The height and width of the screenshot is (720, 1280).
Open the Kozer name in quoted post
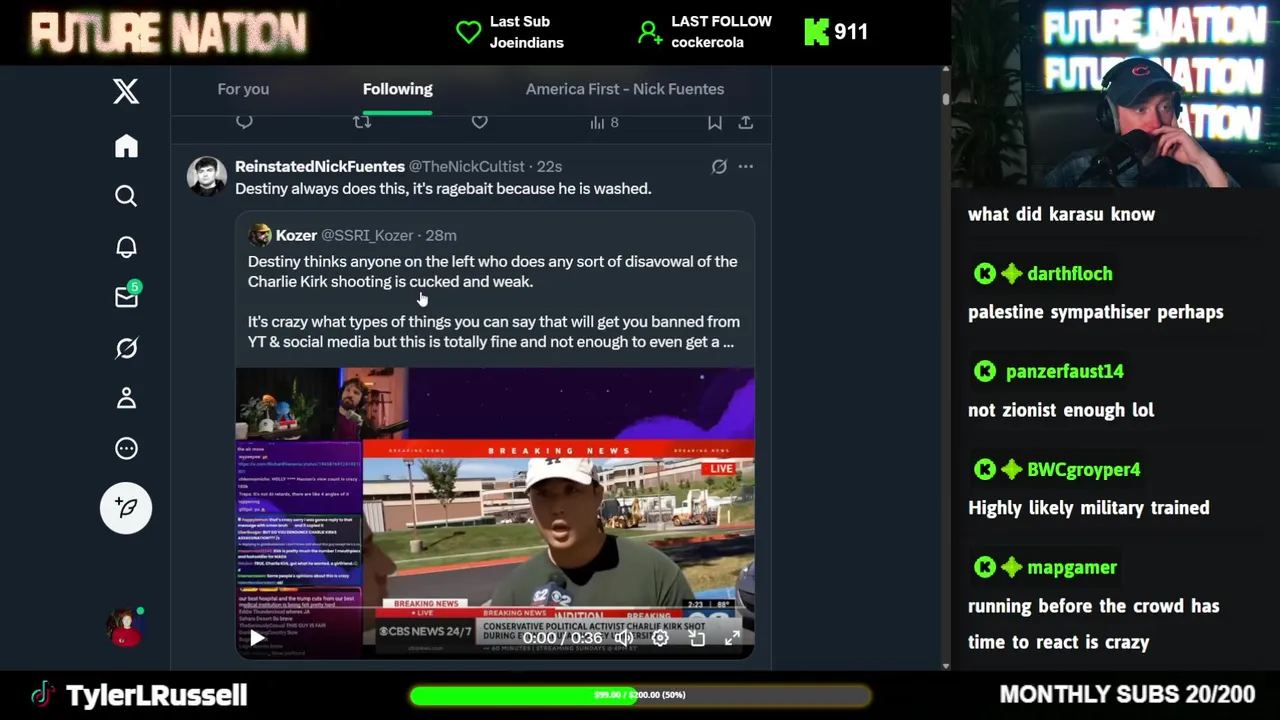[x=296, y=235]
